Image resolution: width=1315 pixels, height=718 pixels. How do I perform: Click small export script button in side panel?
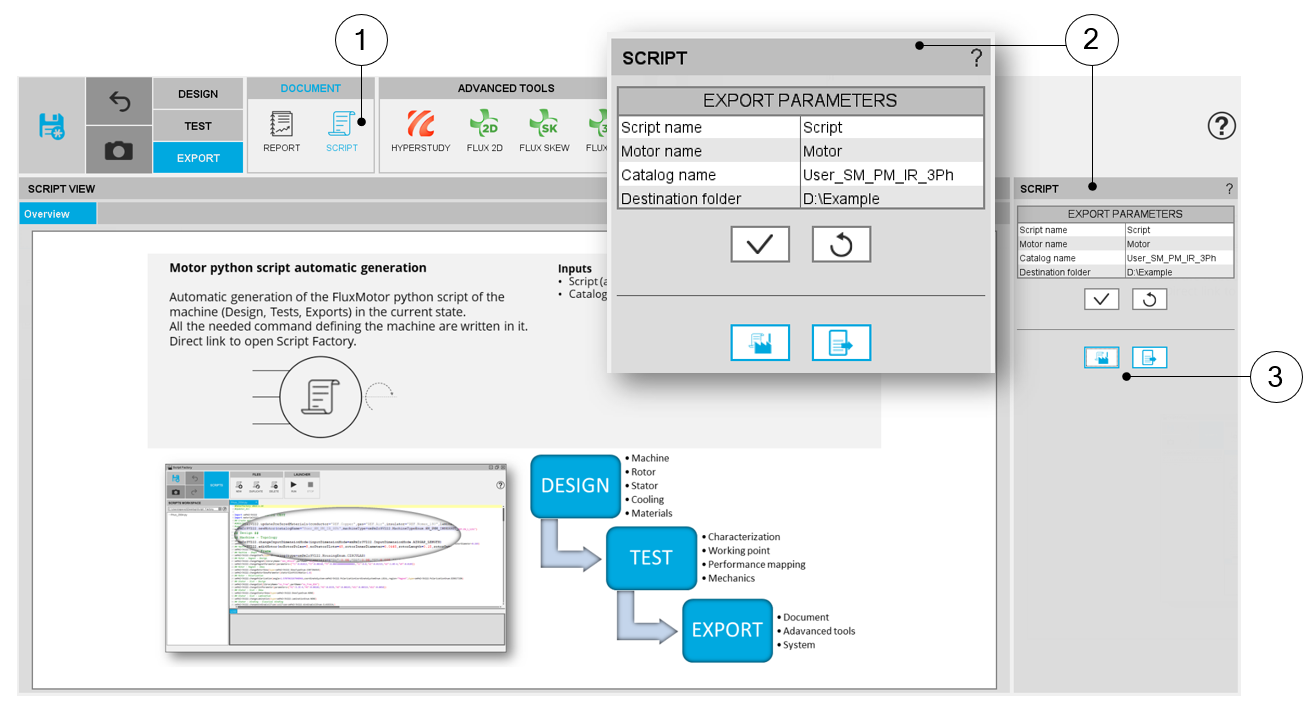(1149, 357)
